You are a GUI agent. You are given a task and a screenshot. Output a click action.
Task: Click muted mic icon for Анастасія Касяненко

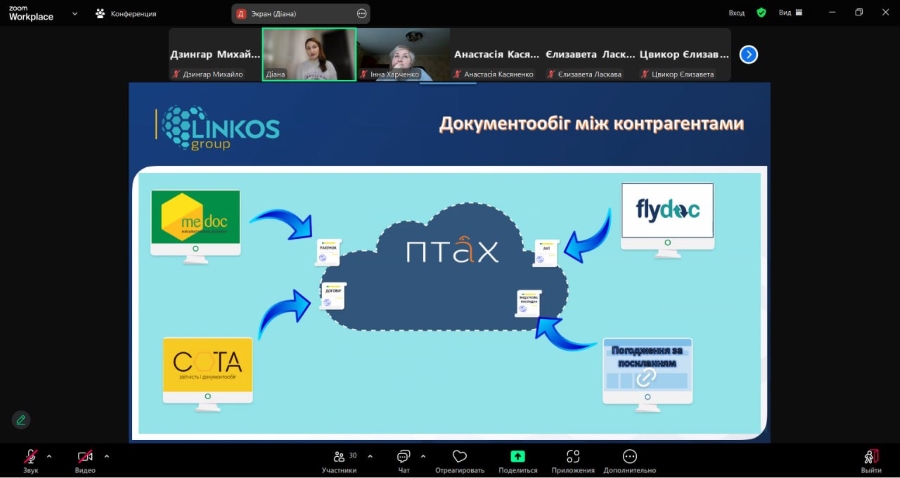(457, 74)
